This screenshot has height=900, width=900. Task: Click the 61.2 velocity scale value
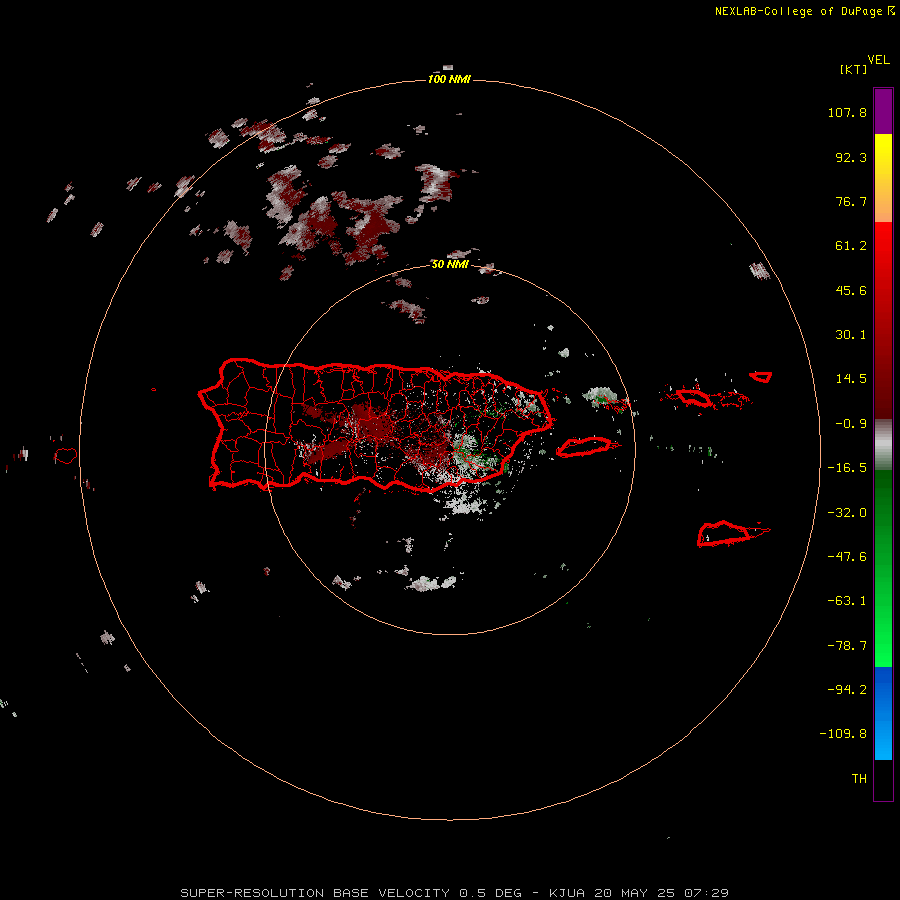[x=851, y=246]
